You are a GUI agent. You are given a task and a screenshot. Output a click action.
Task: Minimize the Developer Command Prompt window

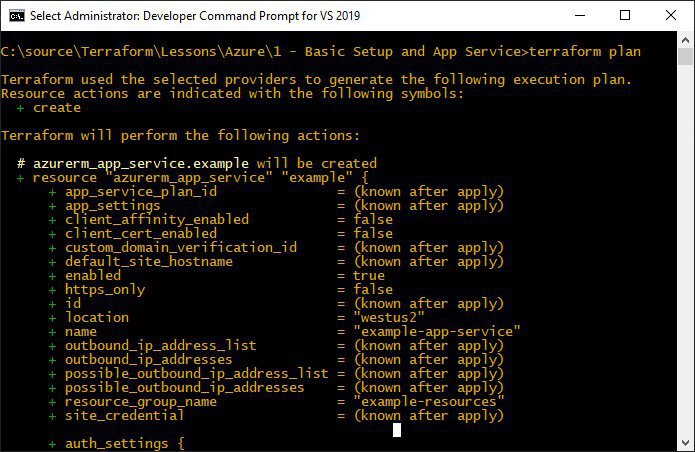tap(580, 16)
